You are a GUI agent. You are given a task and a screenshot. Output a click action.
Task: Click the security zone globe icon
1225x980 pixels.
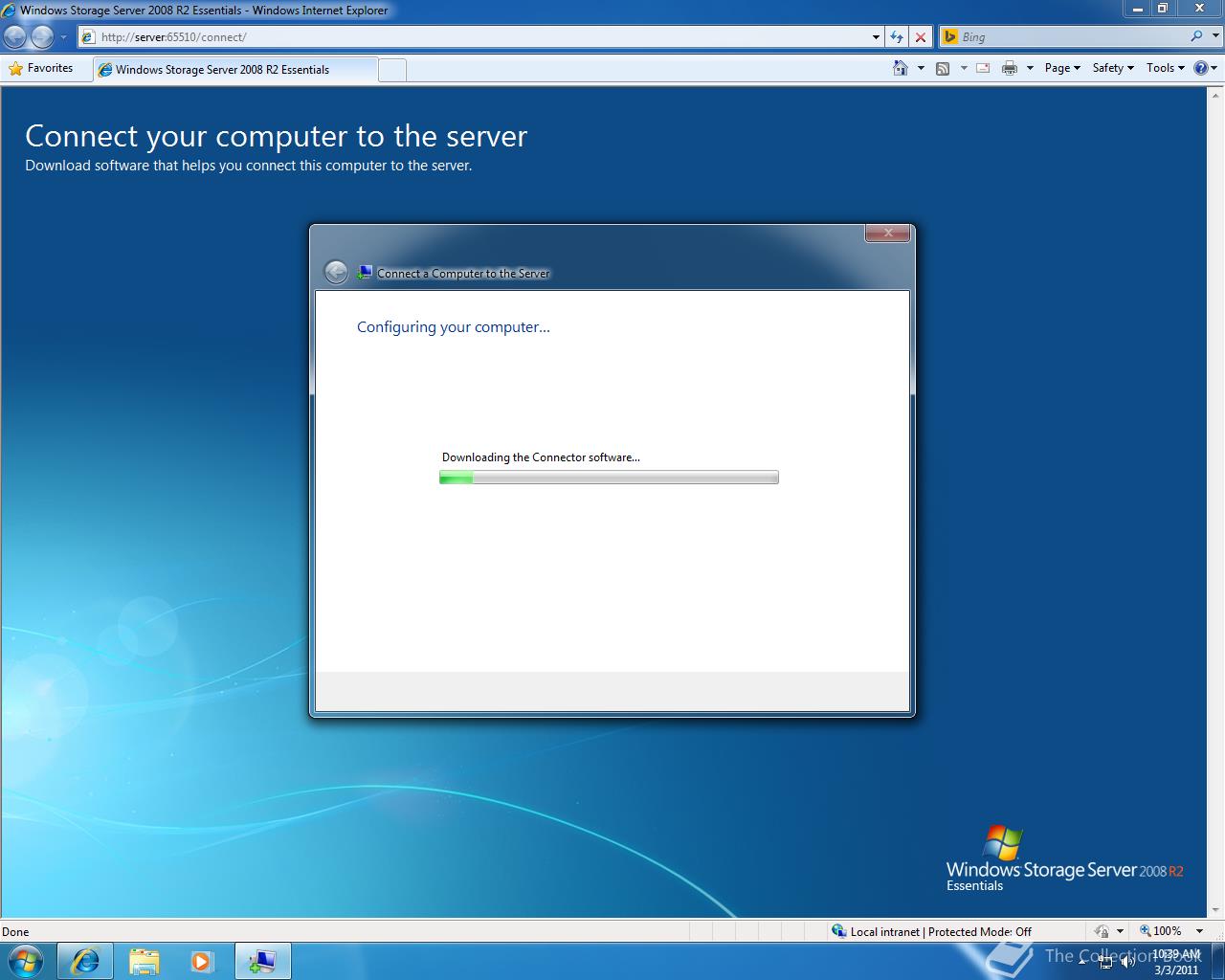pyautogui.click(x=839, y=931)
